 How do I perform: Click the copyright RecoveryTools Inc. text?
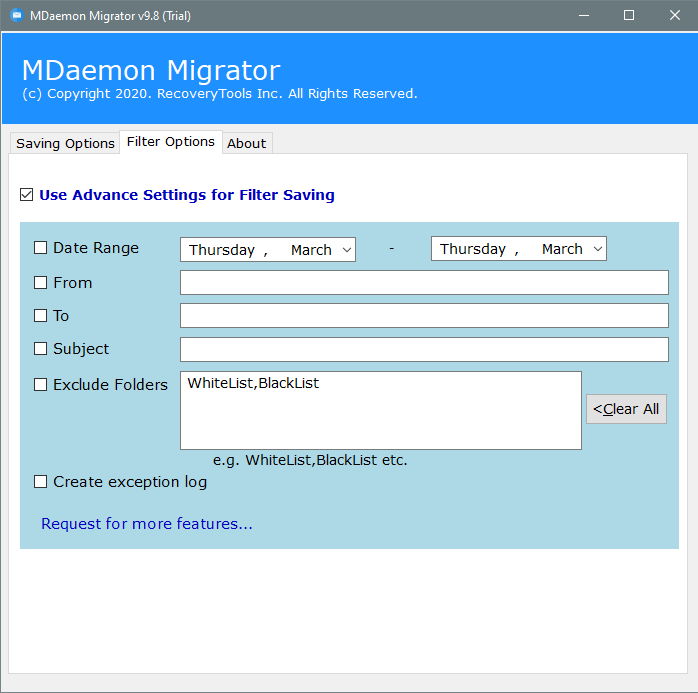pos(220,94)
